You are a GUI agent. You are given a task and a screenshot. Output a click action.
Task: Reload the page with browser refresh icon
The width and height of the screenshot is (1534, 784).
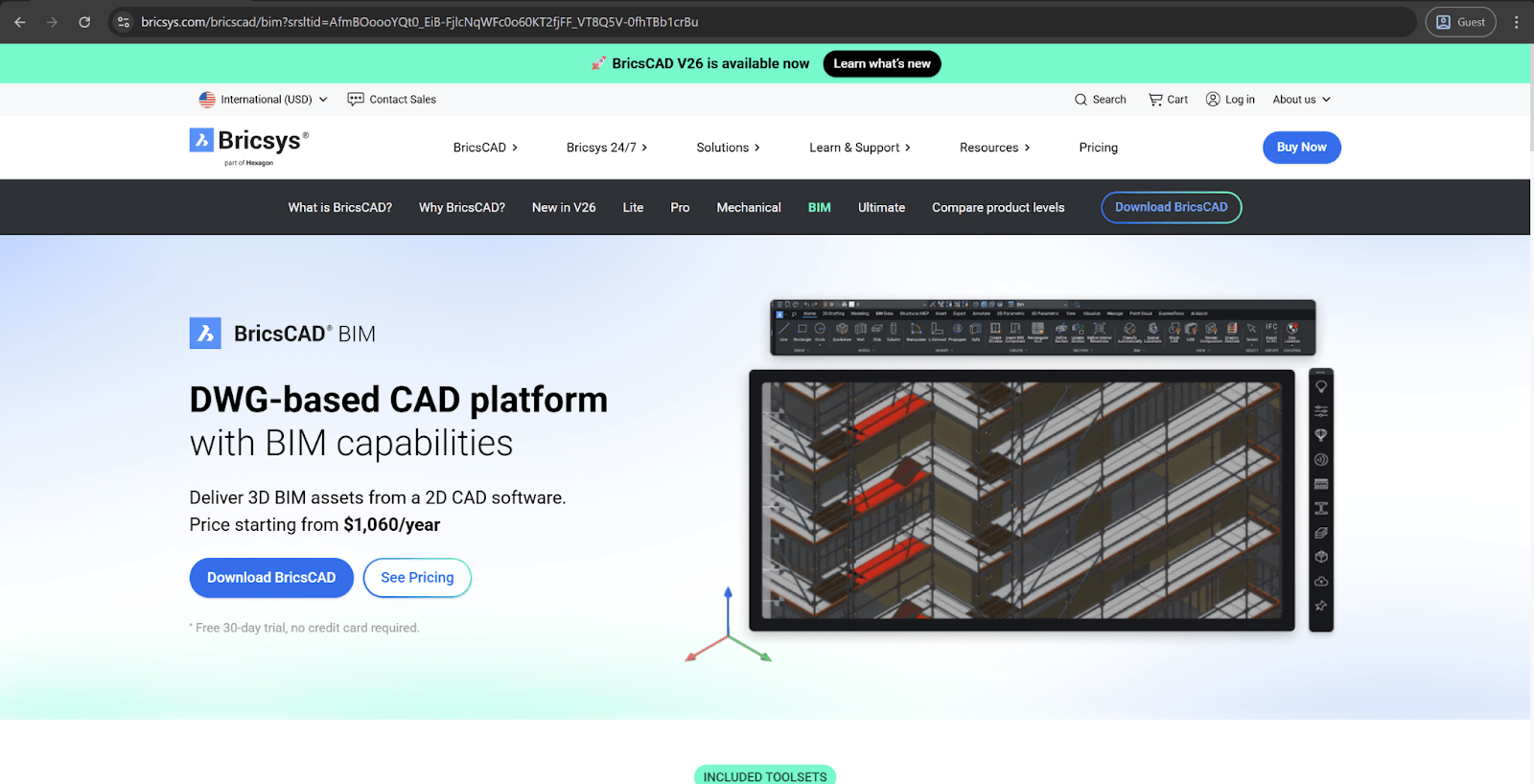[84, 22]
